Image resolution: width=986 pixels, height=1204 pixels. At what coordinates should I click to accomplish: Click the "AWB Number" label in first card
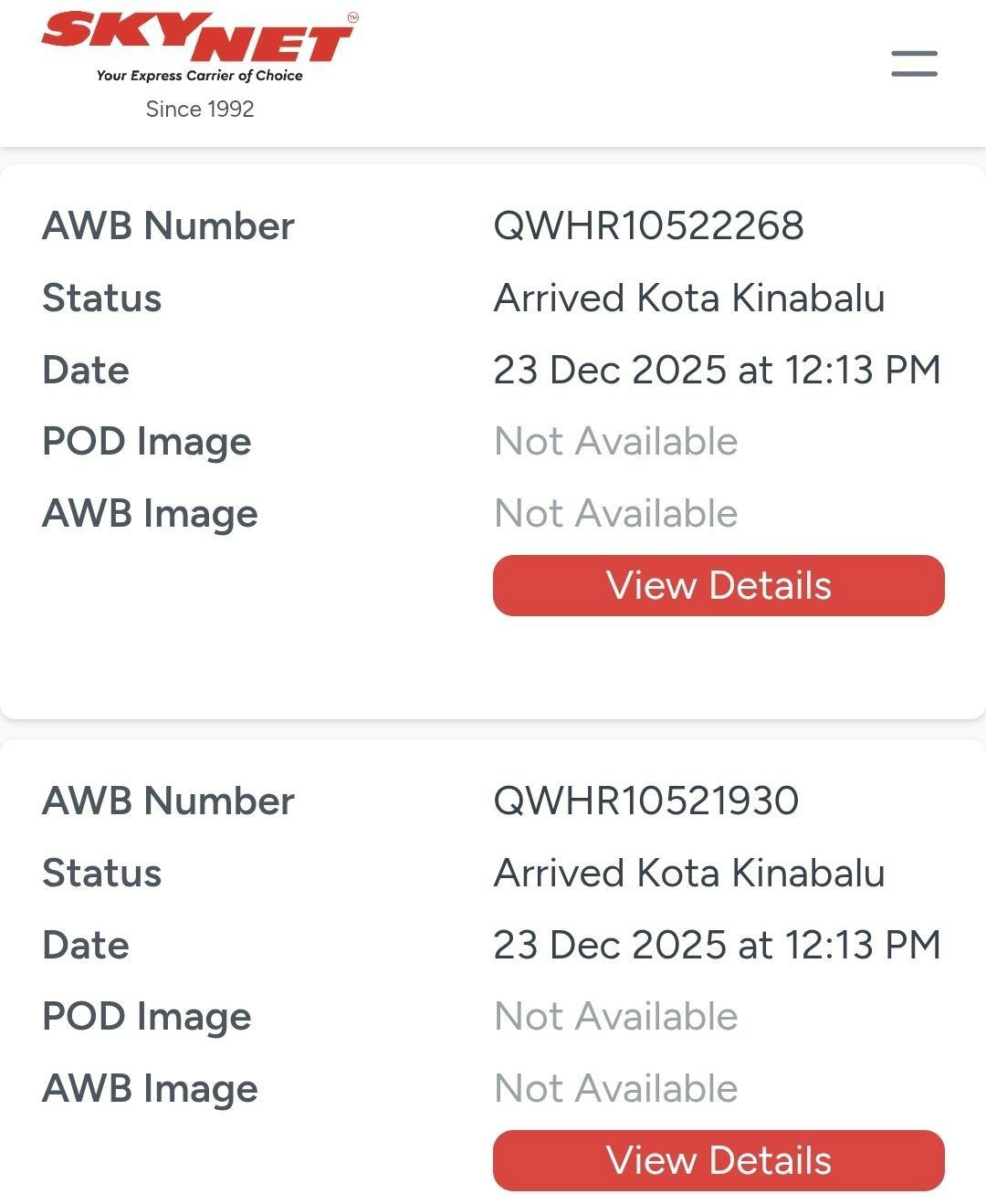tap(168, 225)
